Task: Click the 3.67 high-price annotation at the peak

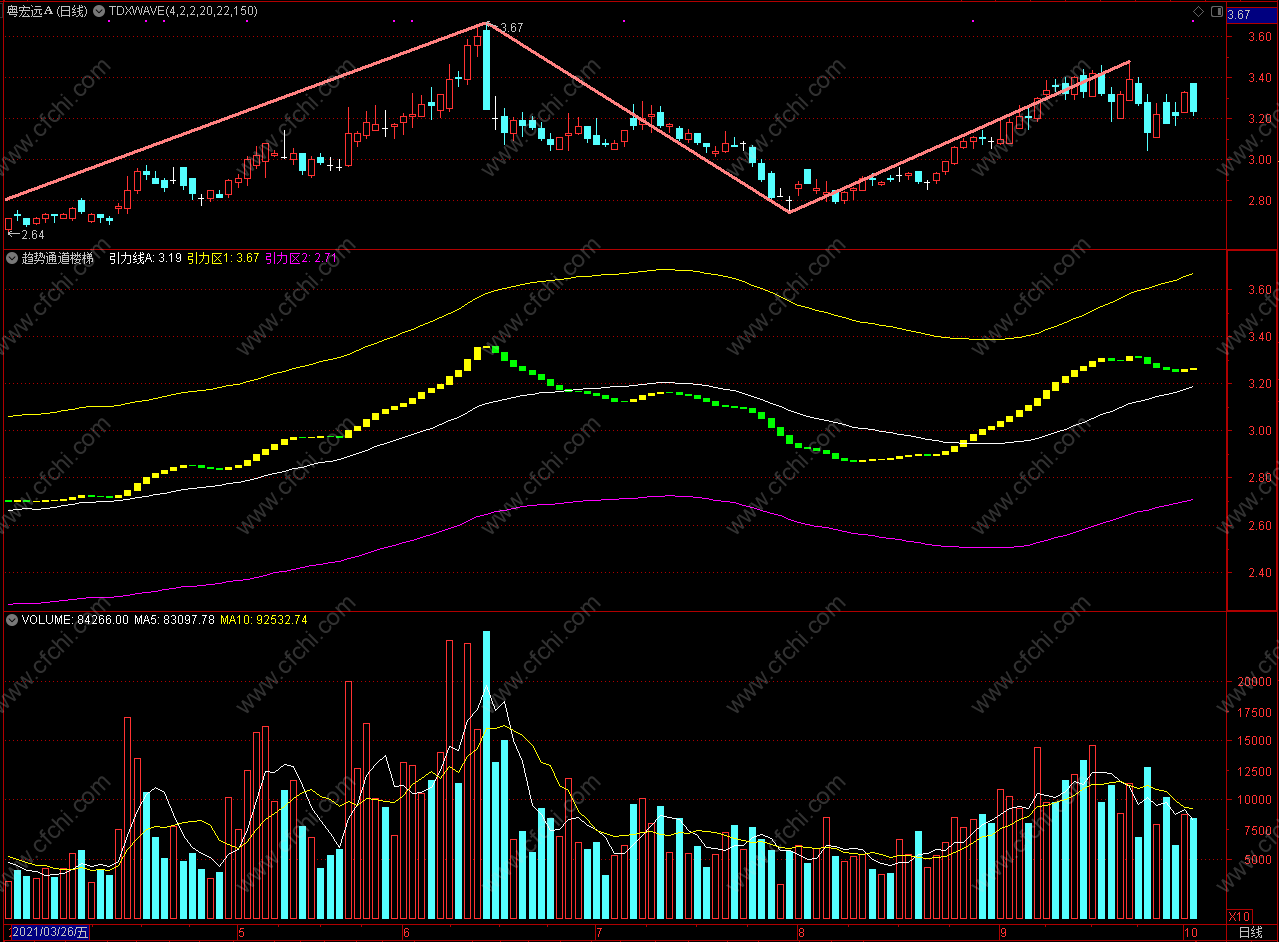Action: (511, 28)
